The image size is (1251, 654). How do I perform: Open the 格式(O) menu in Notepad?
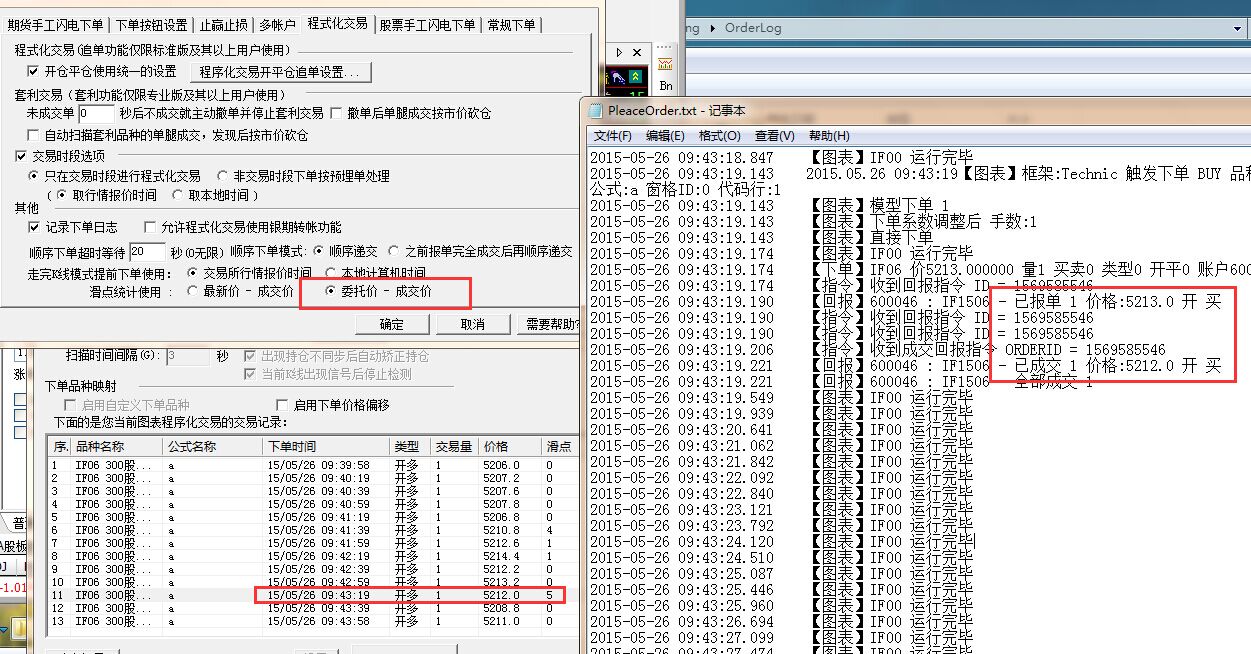719,136
